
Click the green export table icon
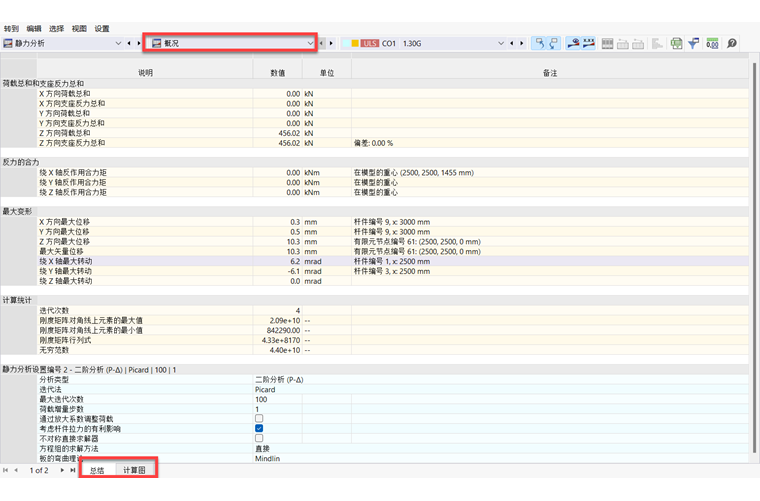pos(677,44)
